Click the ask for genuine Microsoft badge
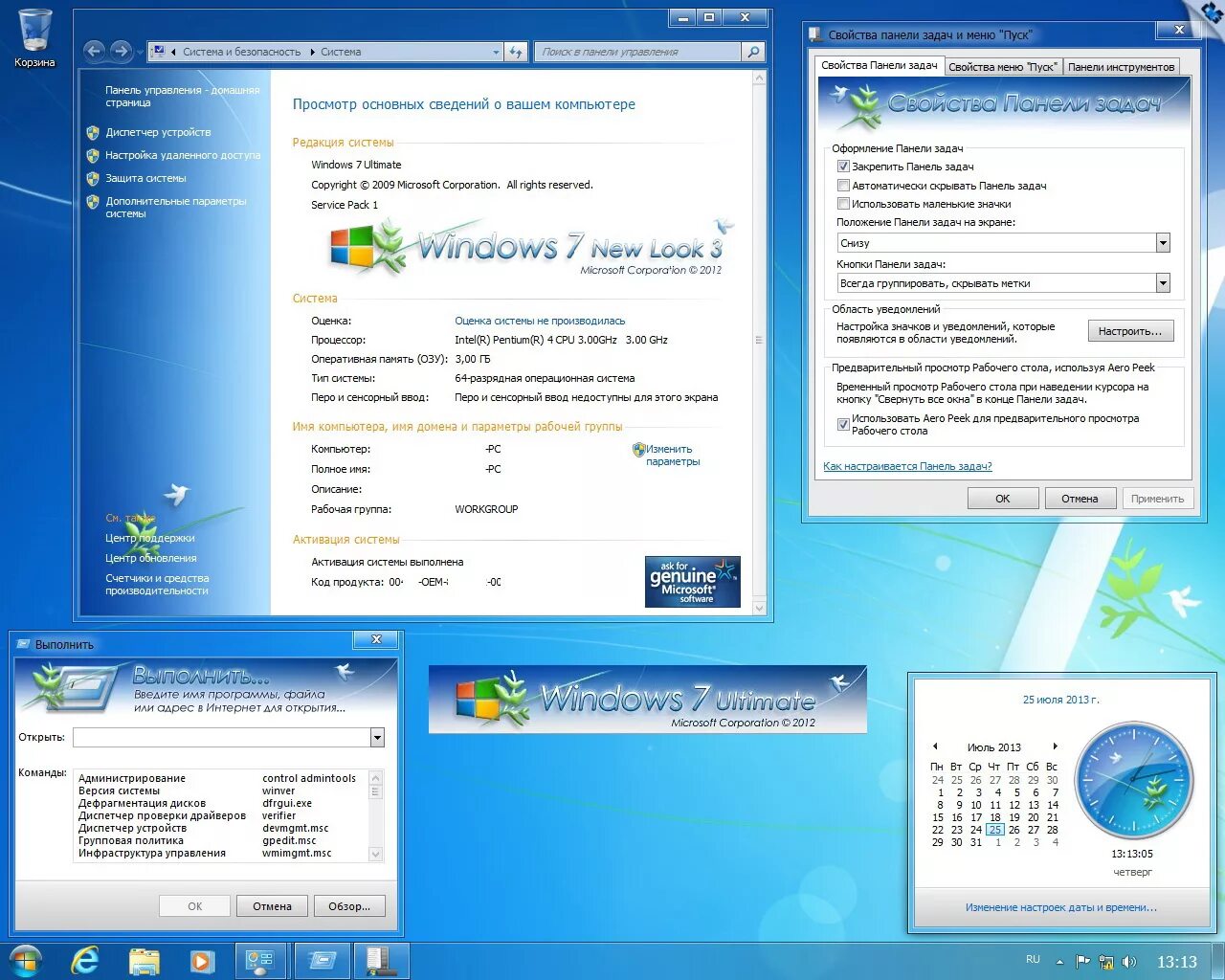The width and height of the screenshot is (1225, 980). [x=693, y=581]
